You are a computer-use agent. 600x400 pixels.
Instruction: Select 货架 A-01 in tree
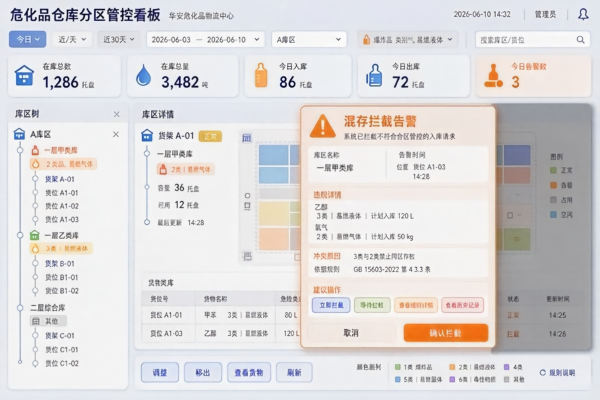(x=60, y=179)
